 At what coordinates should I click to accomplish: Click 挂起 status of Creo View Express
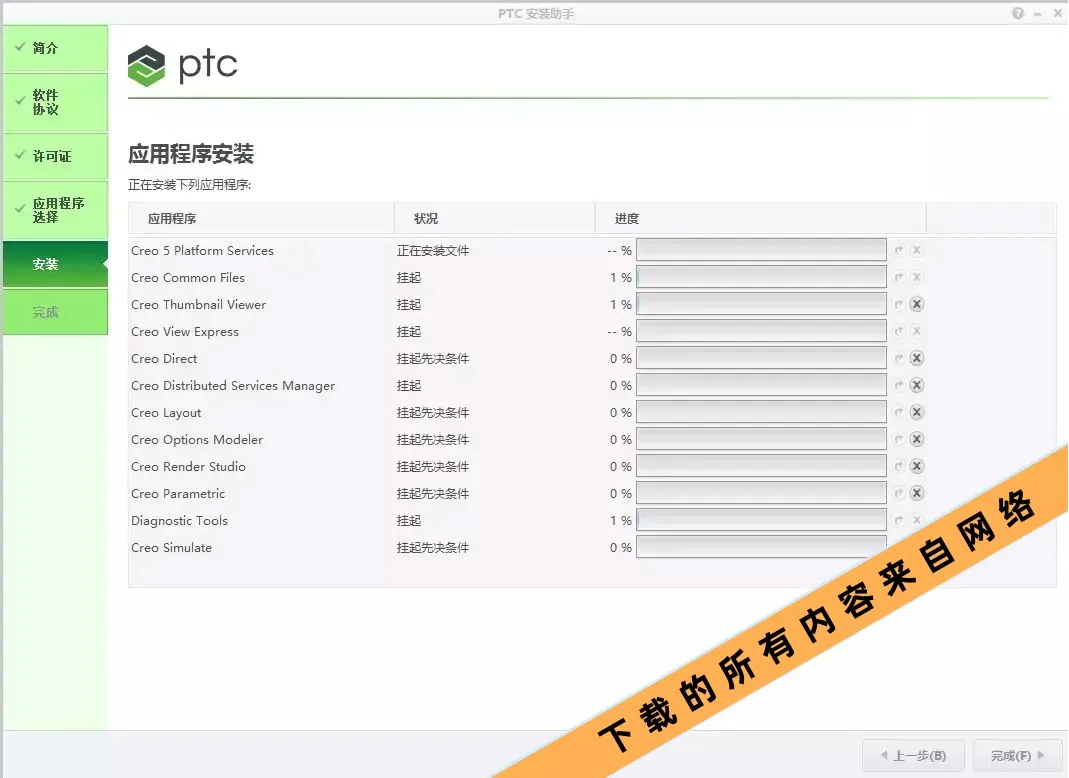click(x=409, y=331)
